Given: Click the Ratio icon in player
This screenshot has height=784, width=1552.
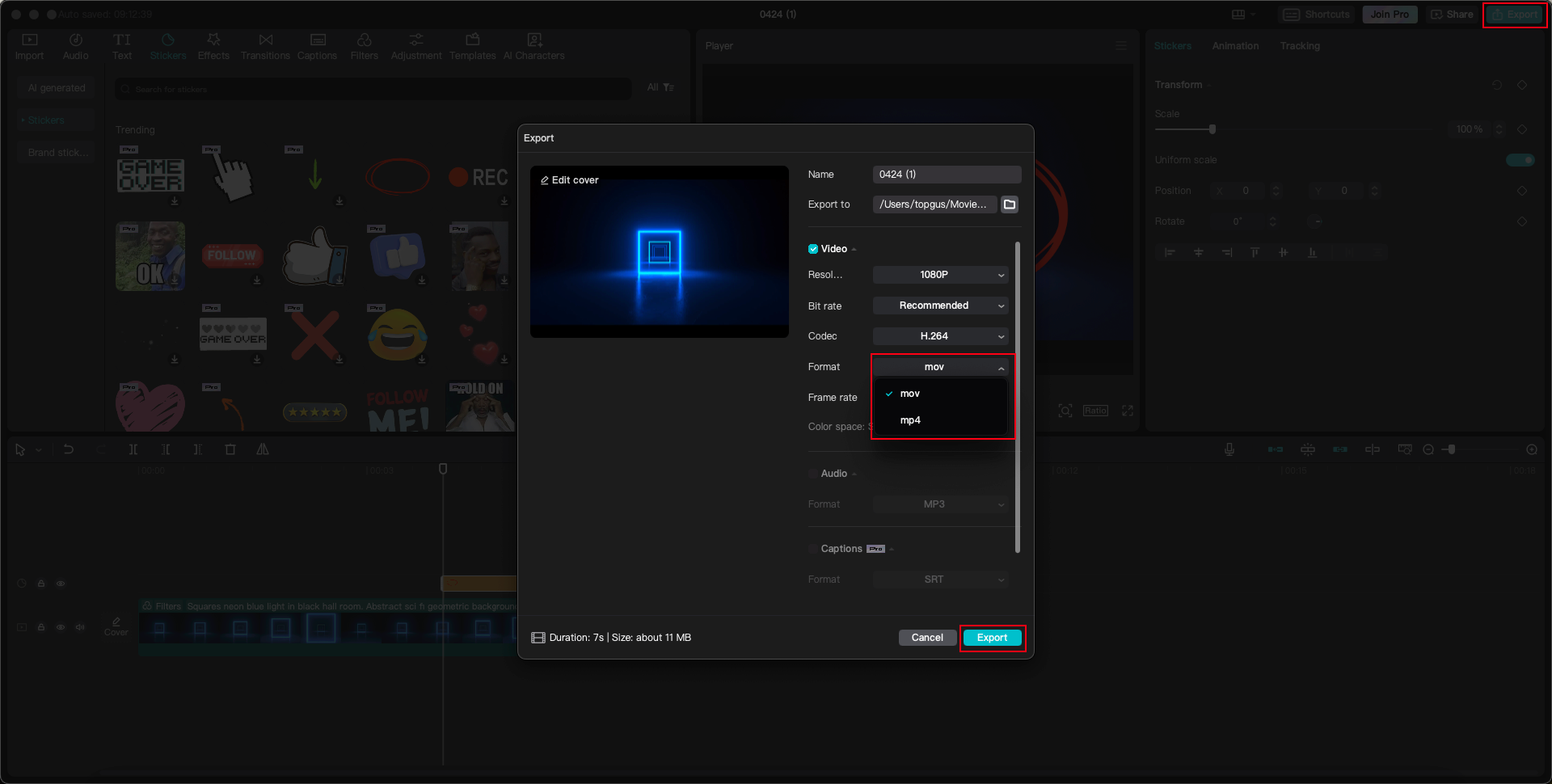Looking at the screenshot, I should point(1096,411).
